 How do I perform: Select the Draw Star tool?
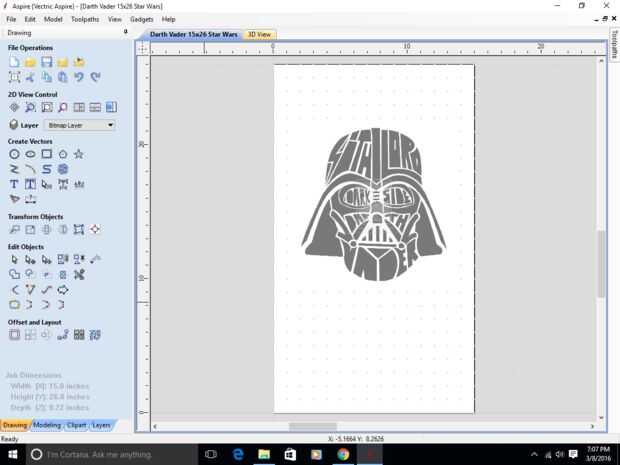(x=79, y=154)
